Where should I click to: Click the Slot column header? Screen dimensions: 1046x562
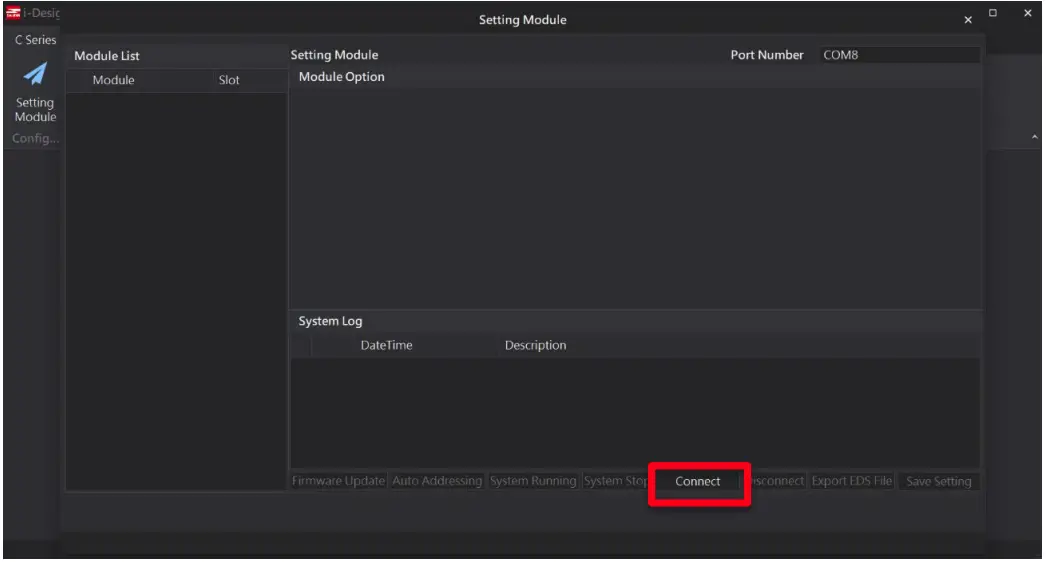click(x=229, y=80)
